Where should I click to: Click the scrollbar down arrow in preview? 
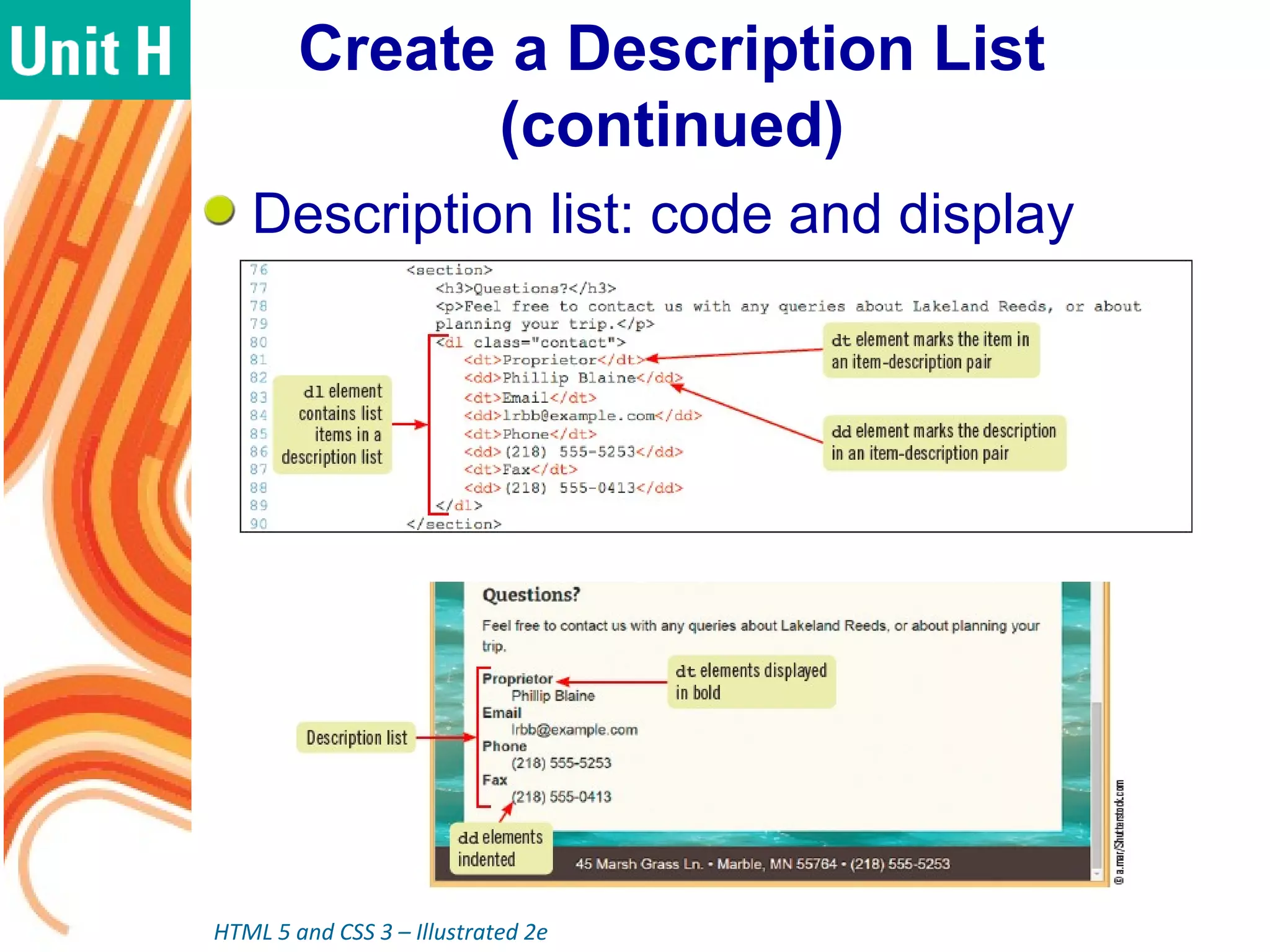pyautogui.click(x=1096, y=874)
